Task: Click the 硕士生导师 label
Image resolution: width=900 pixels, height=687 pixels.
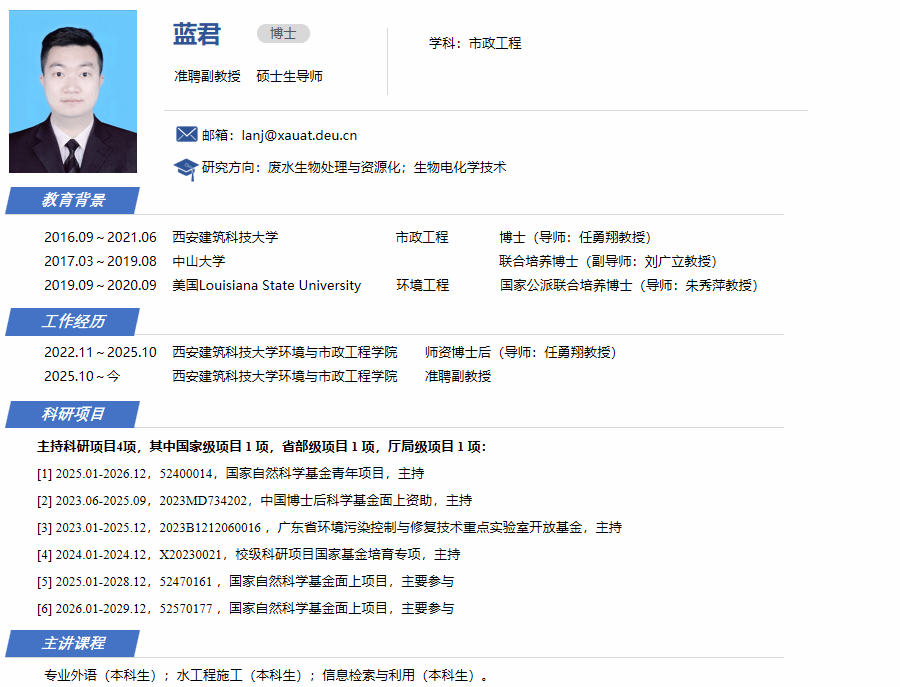Action: [289, 76]
